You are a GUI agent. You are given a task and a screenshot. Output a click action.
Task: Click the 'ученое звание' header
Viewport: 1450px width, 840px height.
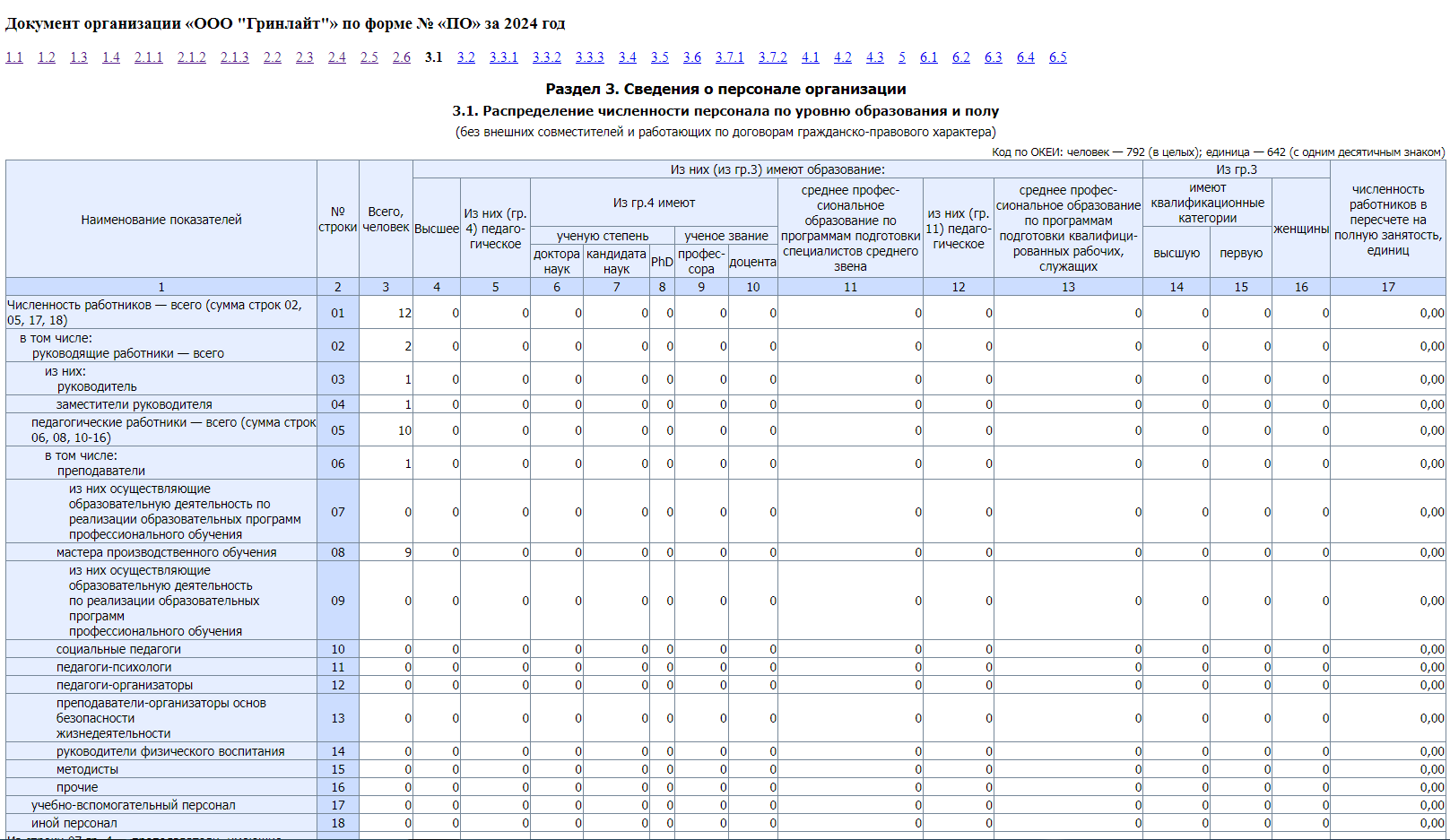726,236
